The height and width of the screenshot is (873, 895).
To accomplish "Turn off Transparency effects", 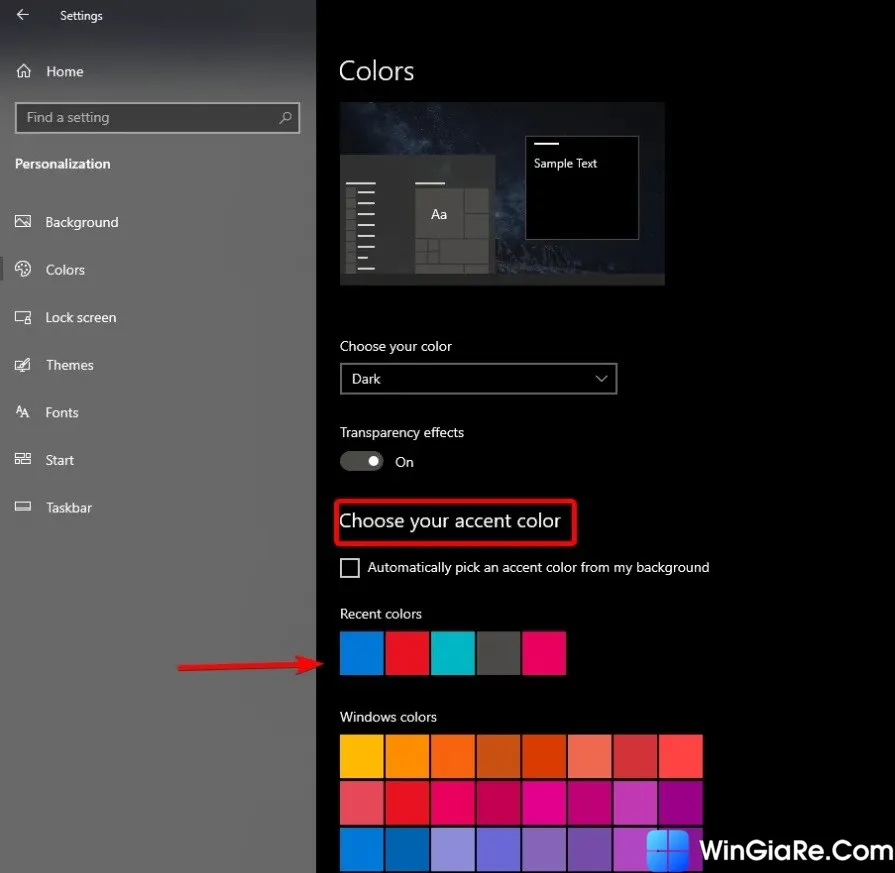I will 361,461.
